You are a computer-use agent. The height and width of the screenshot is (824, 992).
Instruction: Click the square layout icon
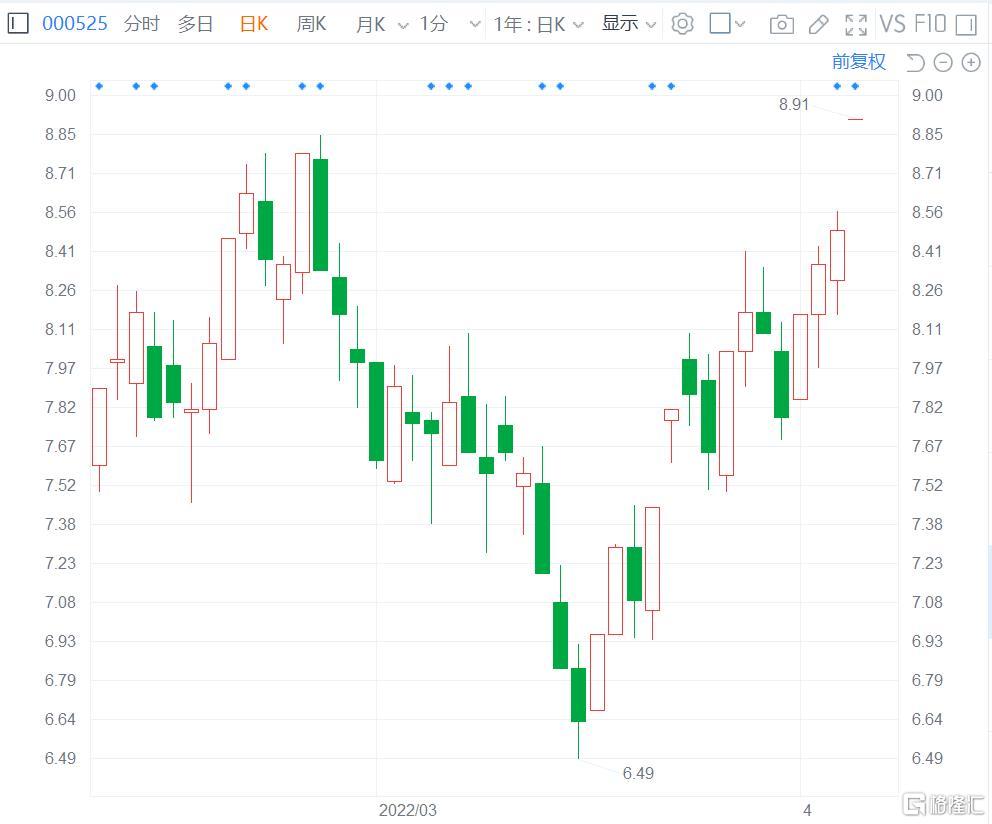(720, 23)
